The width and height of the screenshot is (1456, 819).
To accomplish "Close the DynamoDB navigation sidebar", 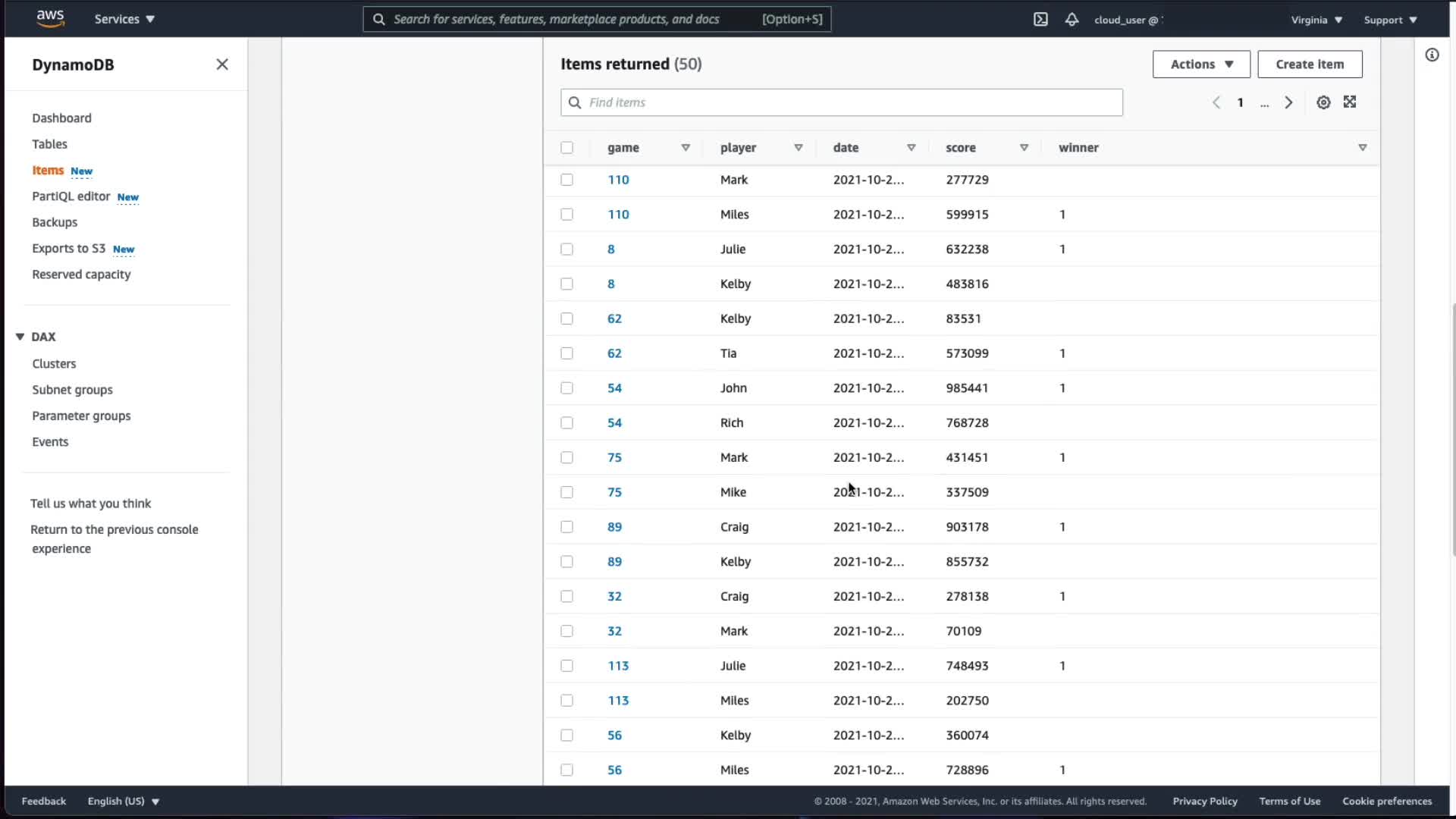I will (x=222, y=64).
